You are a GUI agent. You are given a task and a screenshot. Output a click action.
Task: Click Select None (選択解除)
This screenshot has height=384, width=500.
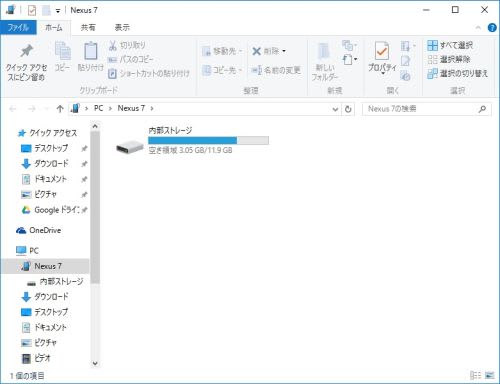(449, 59)
